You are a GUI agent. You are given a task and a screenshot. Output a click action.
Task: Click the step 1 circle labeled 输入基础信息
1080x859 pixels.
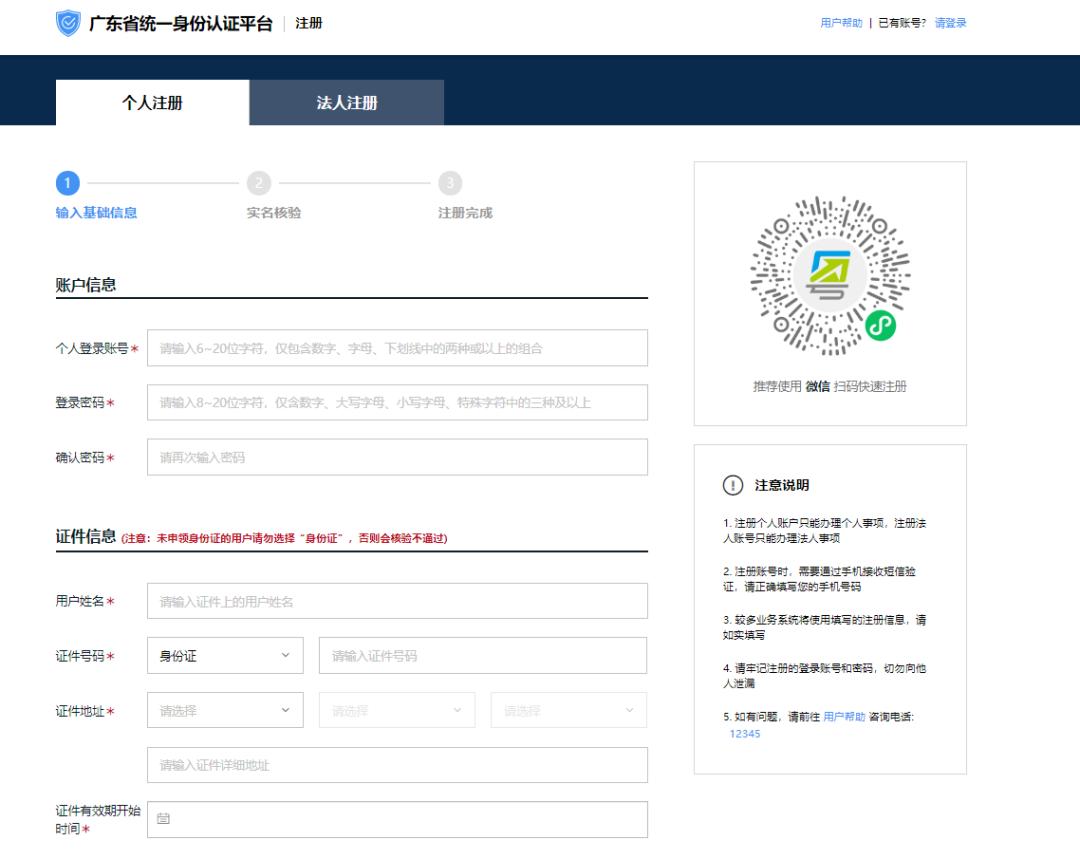coord(67,183)
